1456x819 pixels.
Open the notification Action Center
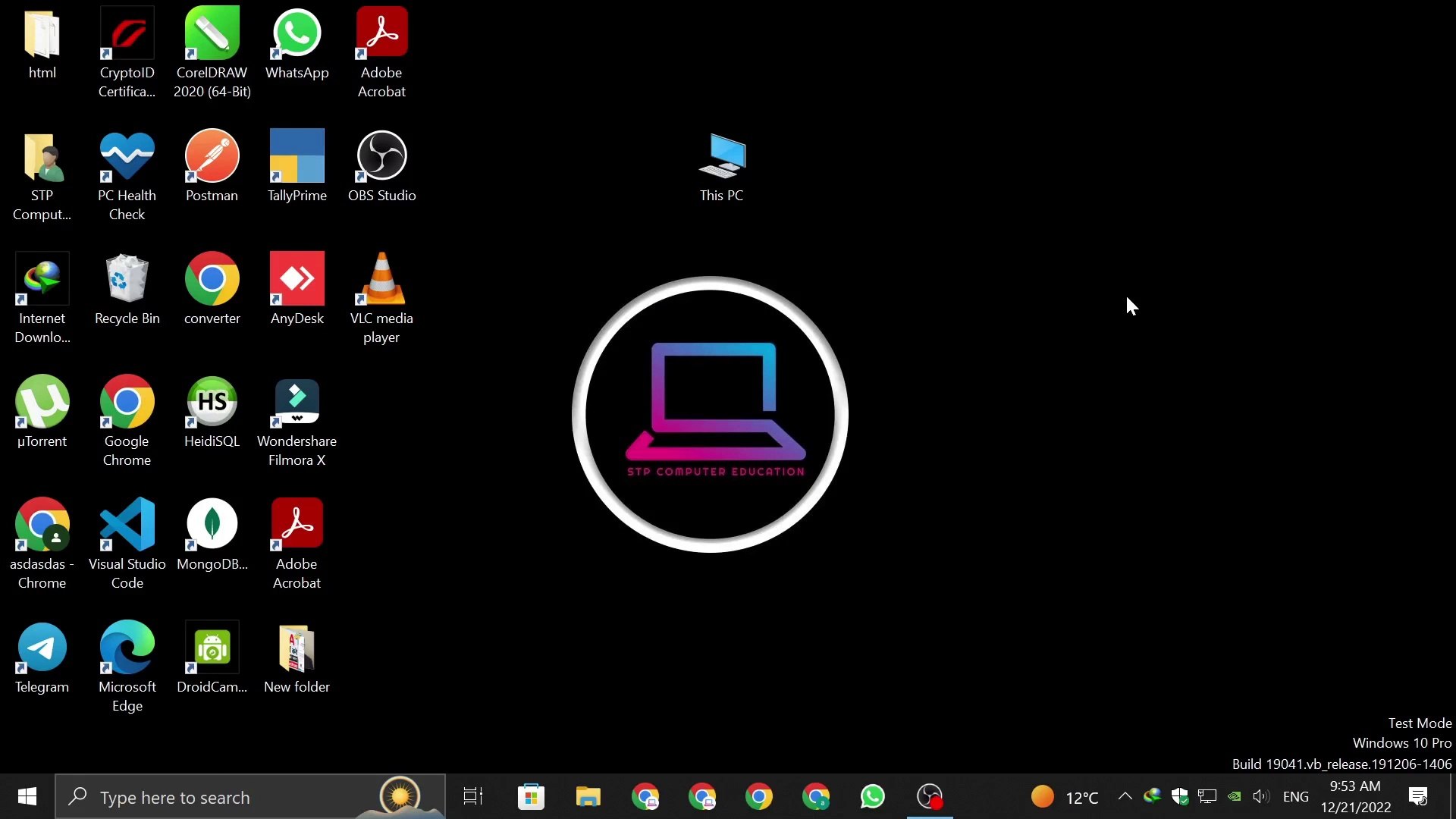click(x=1418, y=796)
